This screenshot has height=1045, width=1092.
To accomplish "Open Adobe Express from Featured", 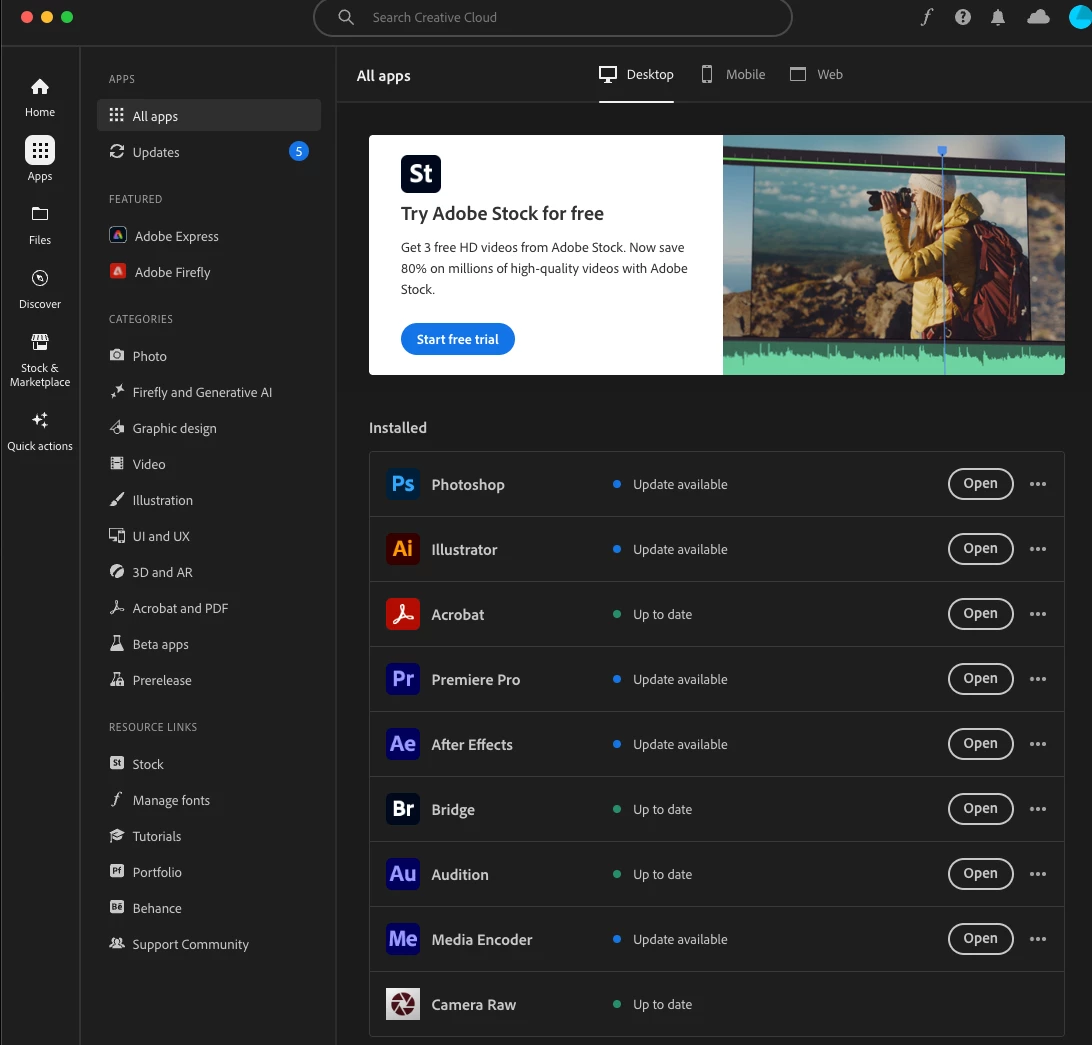I will (164, 236).
